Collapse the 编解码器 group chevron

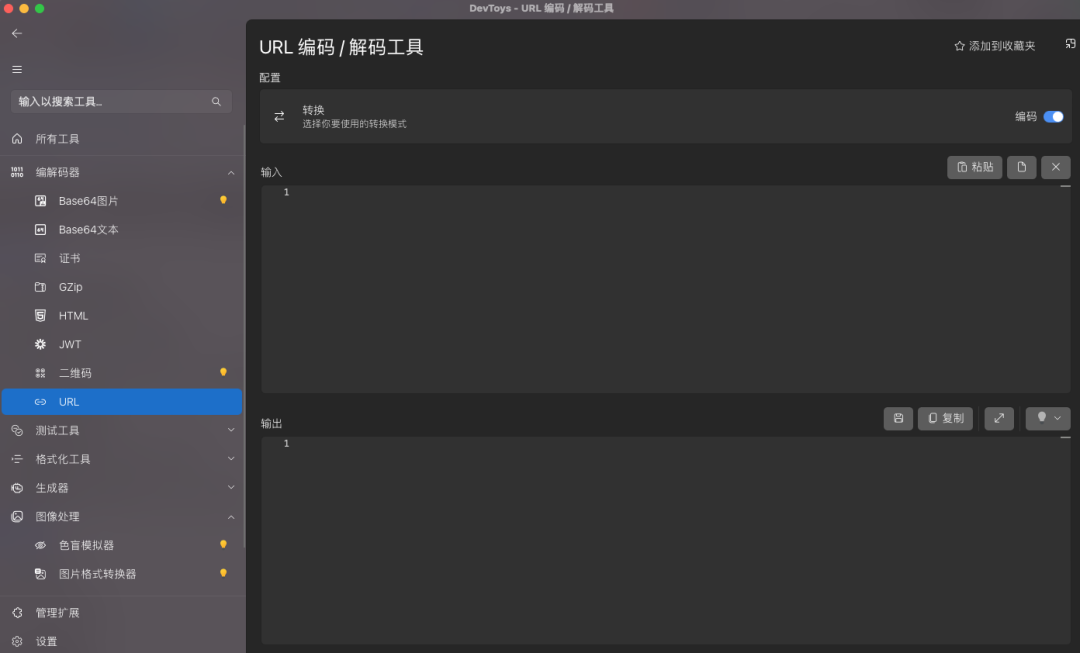pos(231,173)
